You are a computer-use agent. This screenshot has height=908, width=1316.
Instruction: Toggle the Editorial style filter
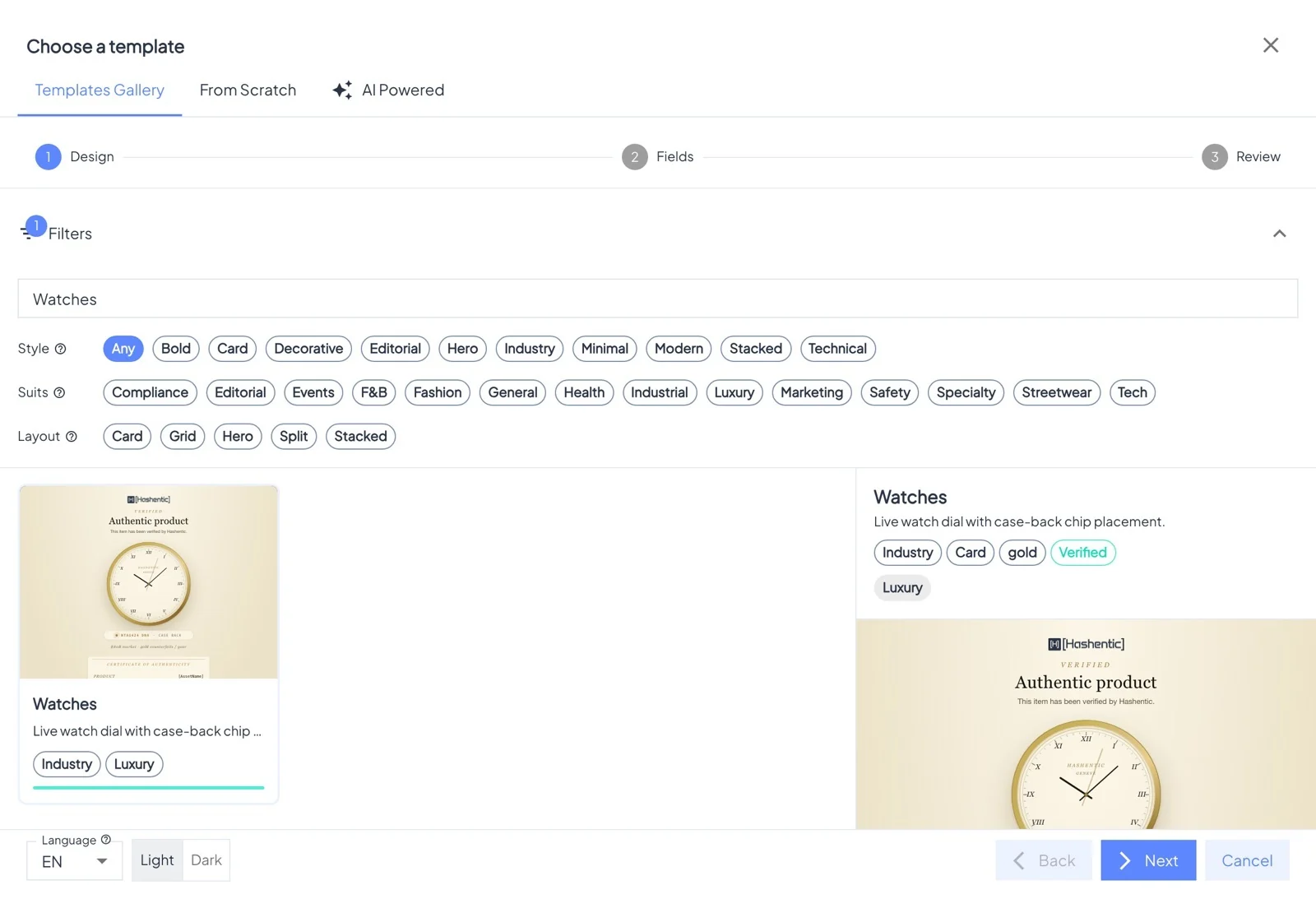pos(396,349)
